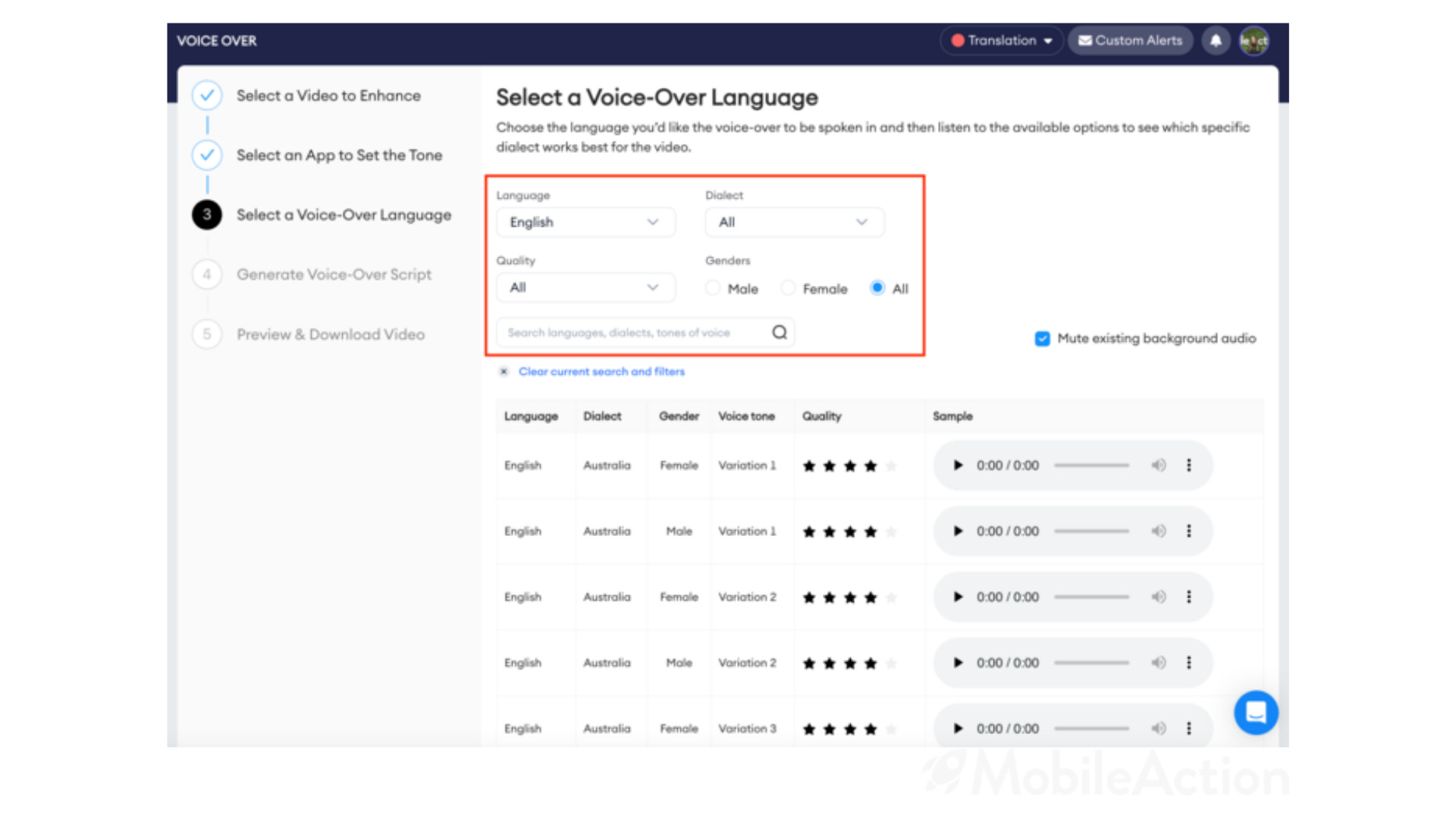Click Clear current search and filters link

[x=601, y=372]
